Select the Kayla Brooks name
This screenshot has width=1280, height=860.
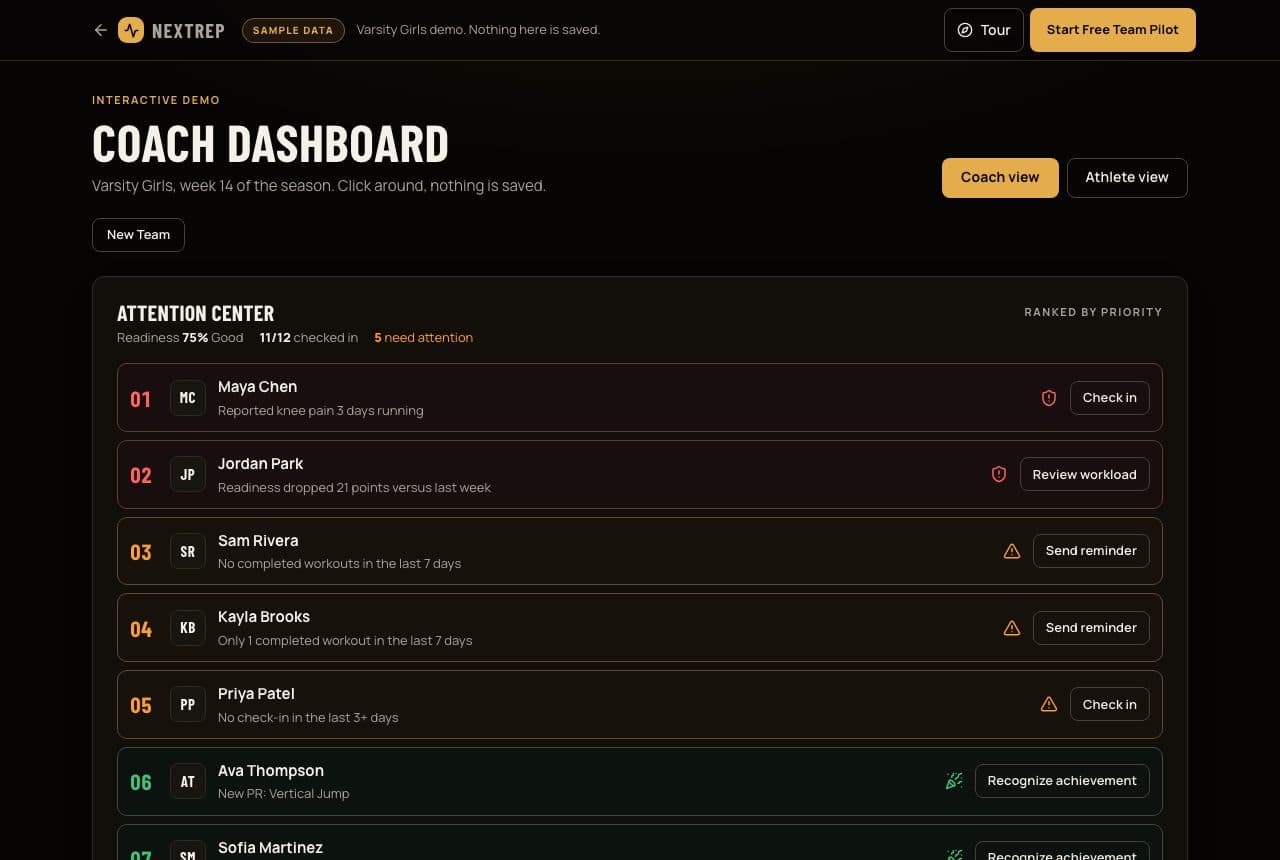point(264,617)
